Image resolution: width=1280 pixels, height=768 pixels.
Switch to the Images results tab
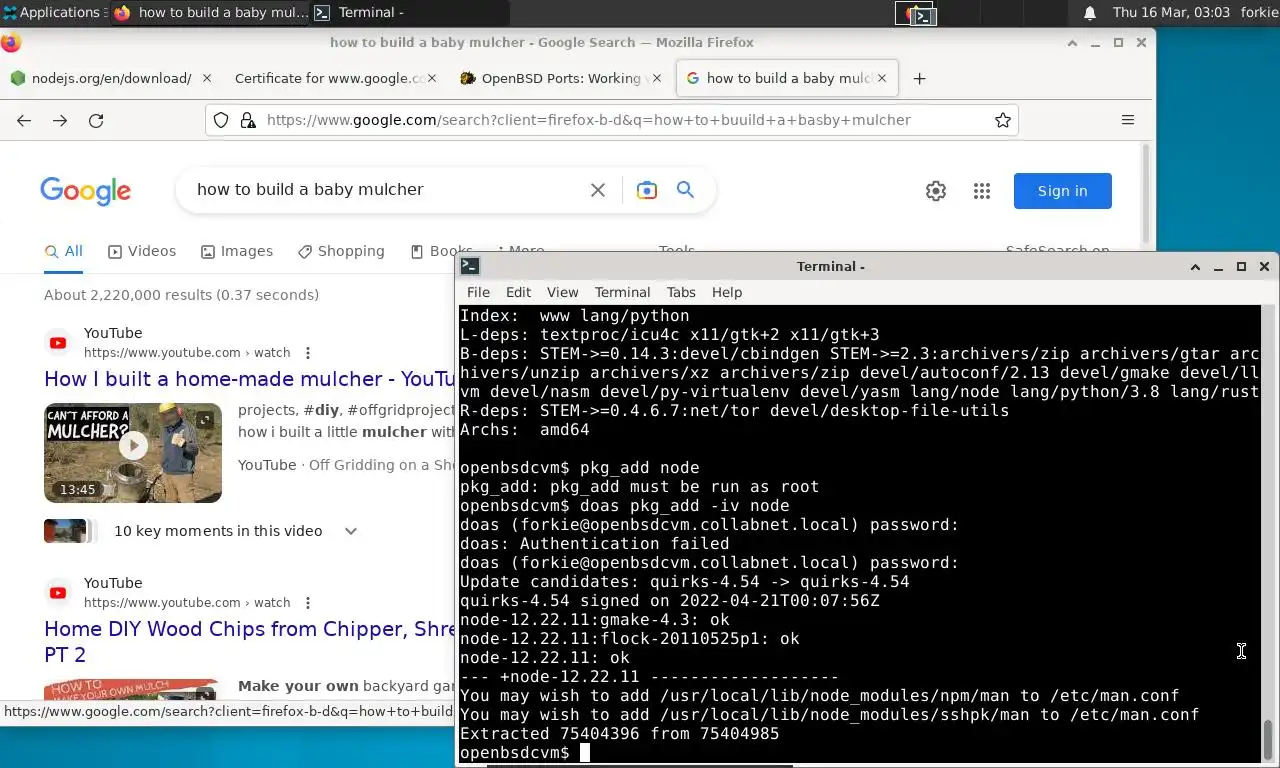[x=237, y=251]
